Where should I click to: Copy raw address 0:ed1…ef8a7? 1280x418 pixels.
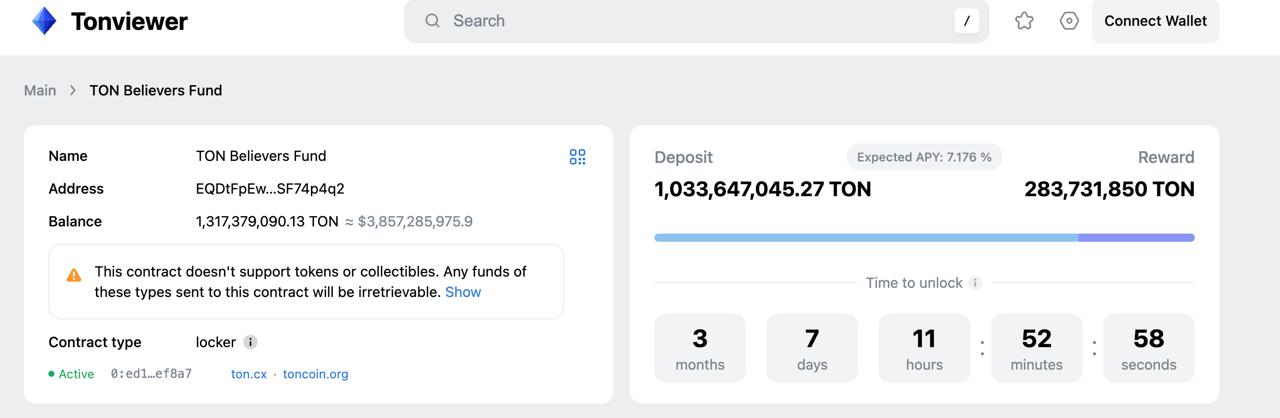(151, 374)
